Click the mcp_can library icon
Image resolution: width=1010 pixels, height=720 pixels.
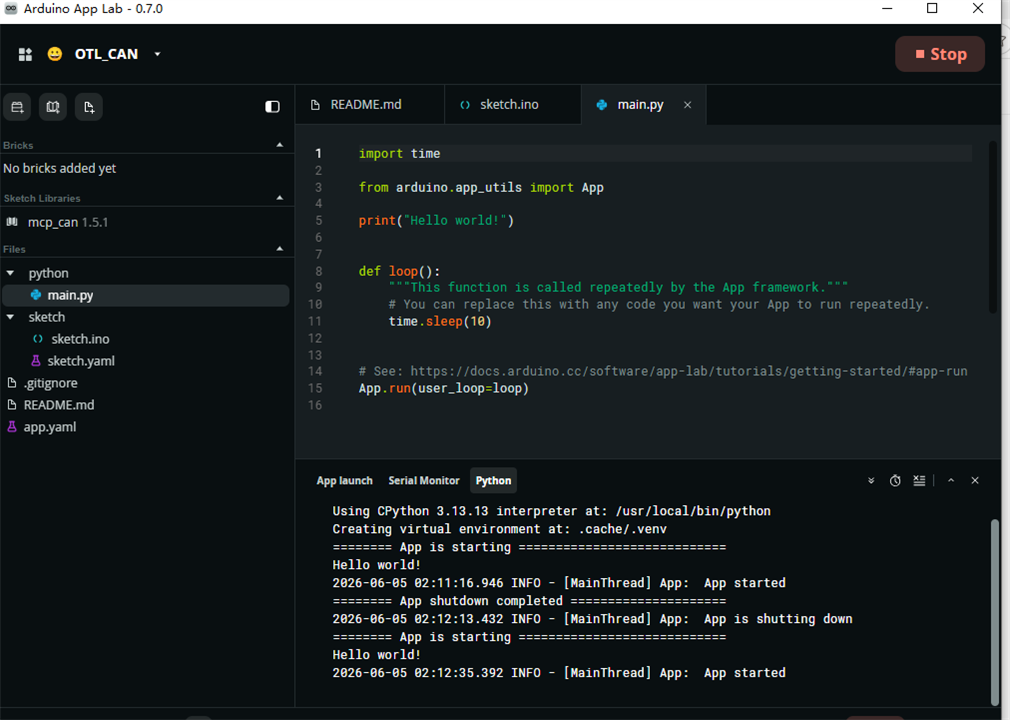[x=12, y=222]
